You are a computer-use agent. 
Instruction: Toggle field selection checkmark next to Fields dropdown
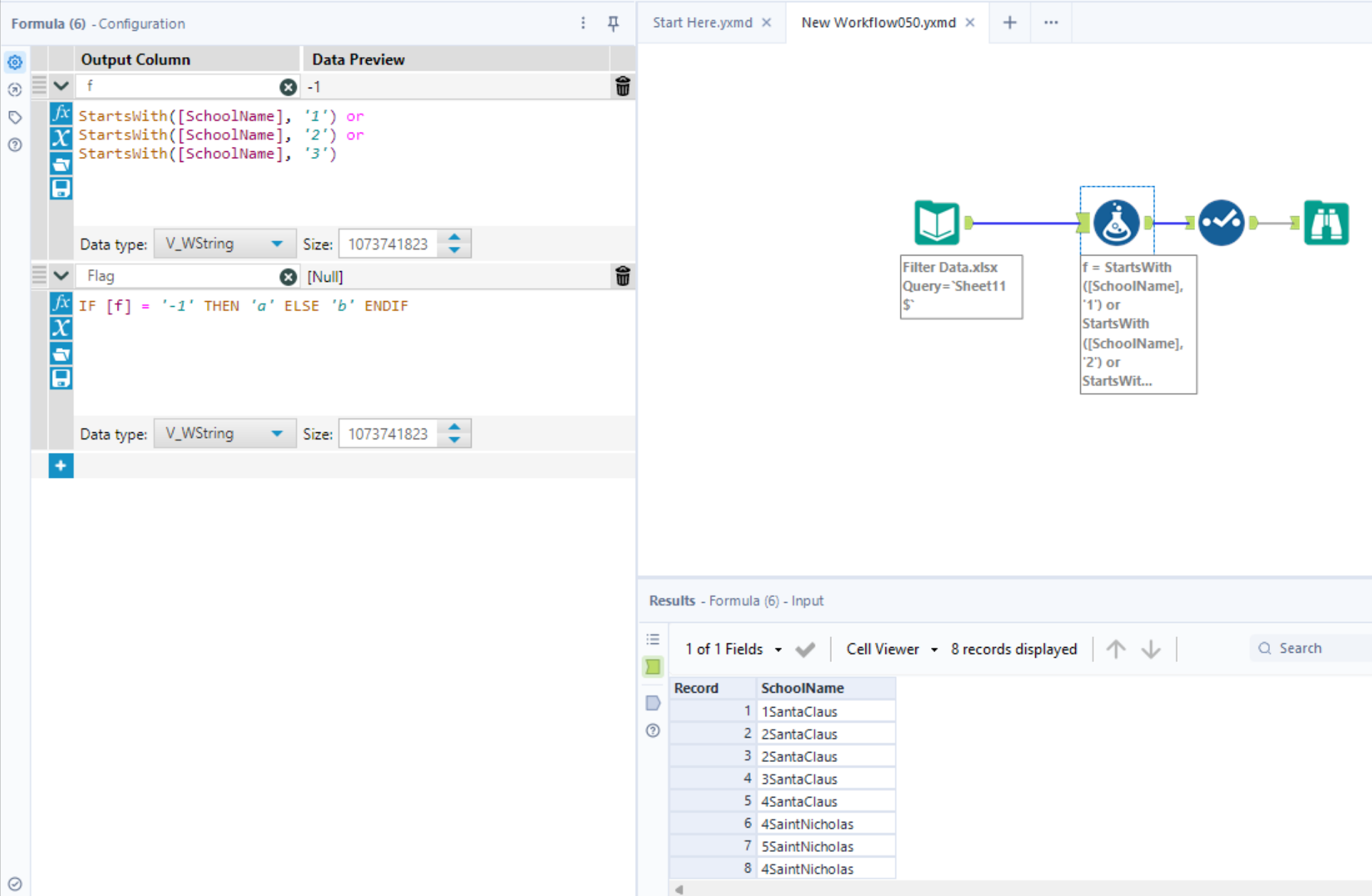805,649
